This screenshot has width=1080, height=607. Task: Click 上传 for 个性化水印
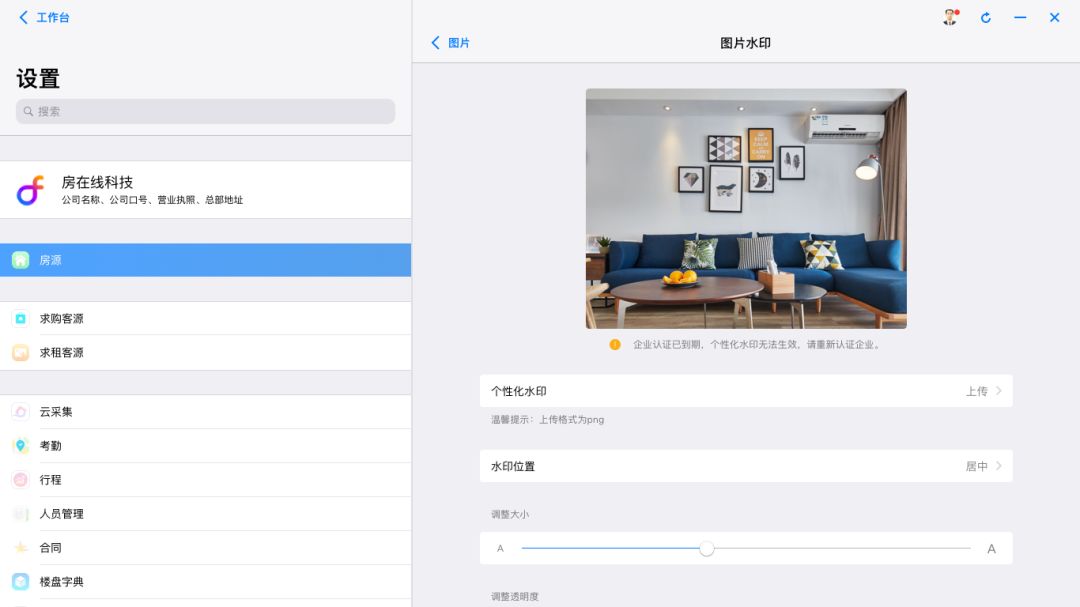tap(977, 391)
